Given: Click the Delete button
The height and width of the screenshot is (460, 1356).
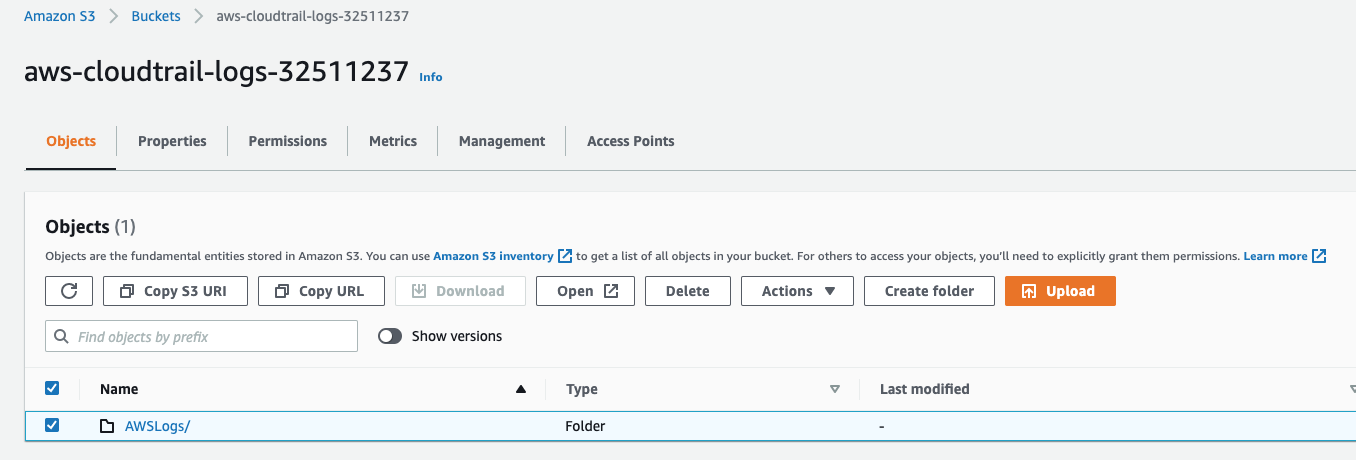Looking at the screenshot, I should (x=688, y=291).
